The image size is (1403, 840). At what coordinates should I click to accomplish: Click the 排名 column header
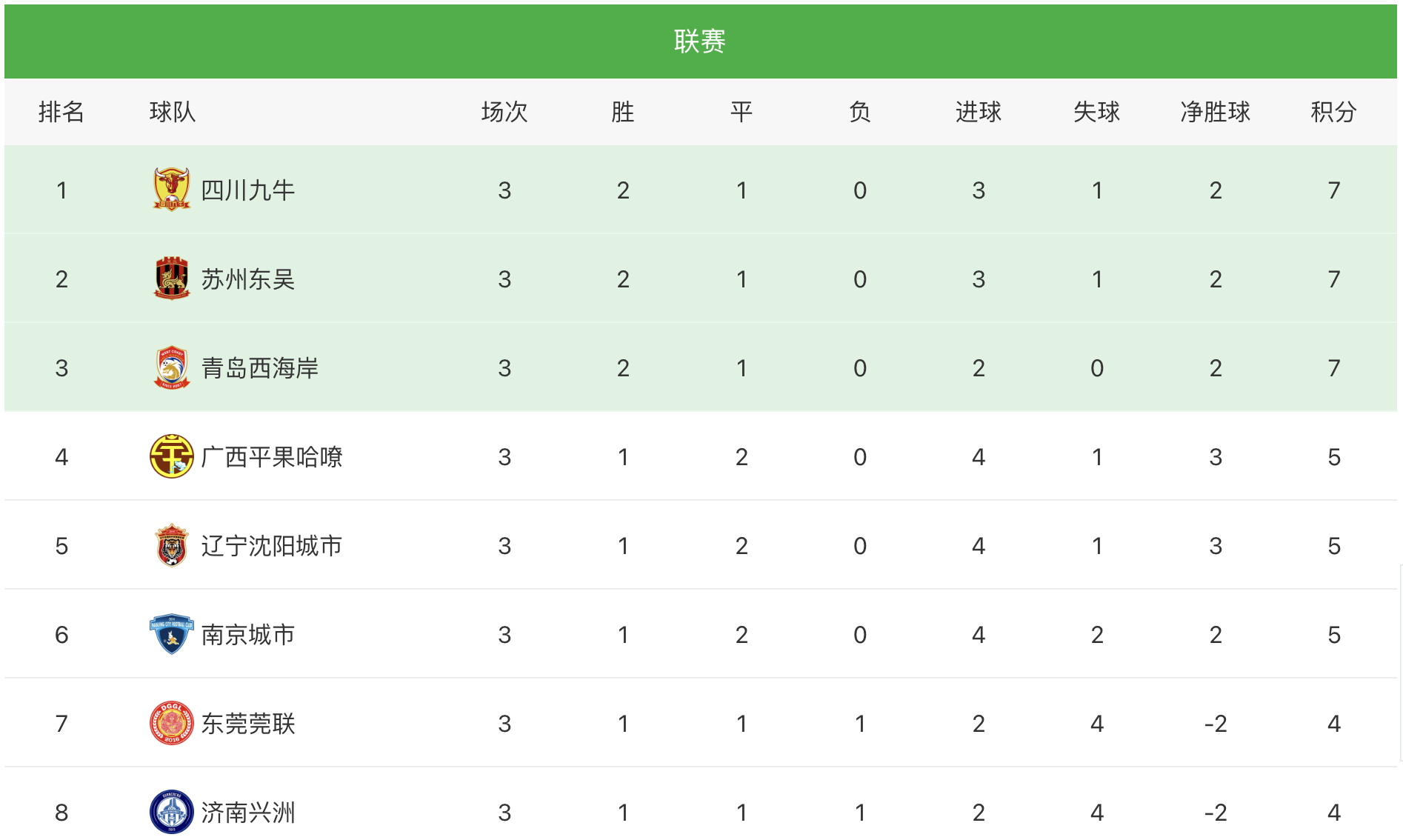tap(61, 112)
